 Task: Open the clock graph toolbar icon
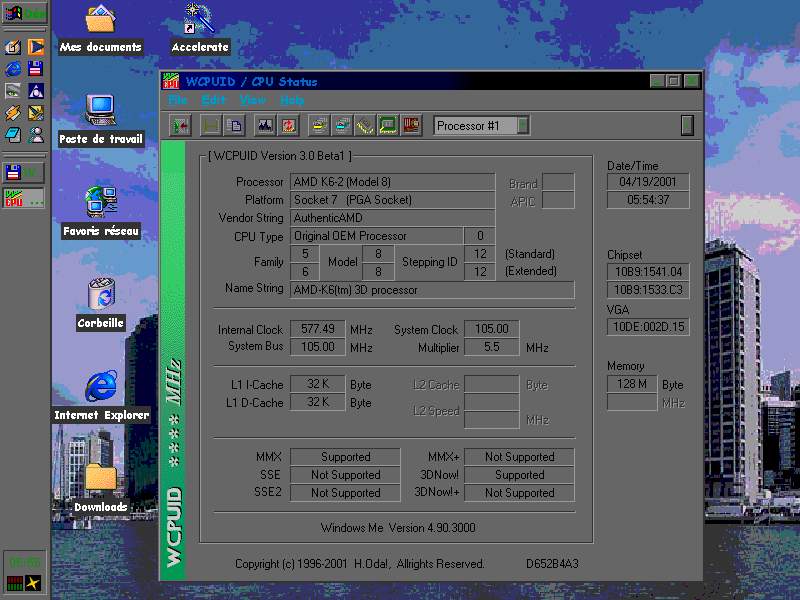coord(265,126)
